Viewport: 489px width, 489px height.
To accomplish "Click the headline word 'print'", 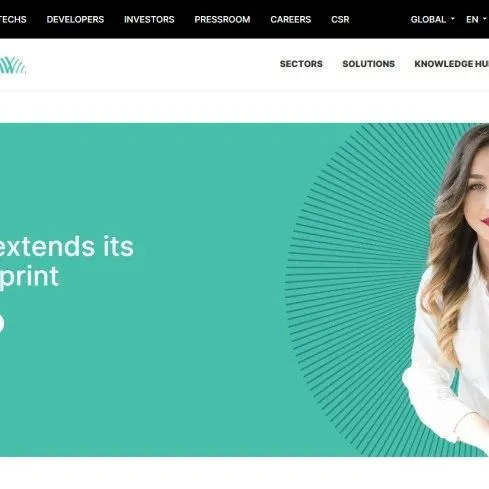I will point(29,277).
